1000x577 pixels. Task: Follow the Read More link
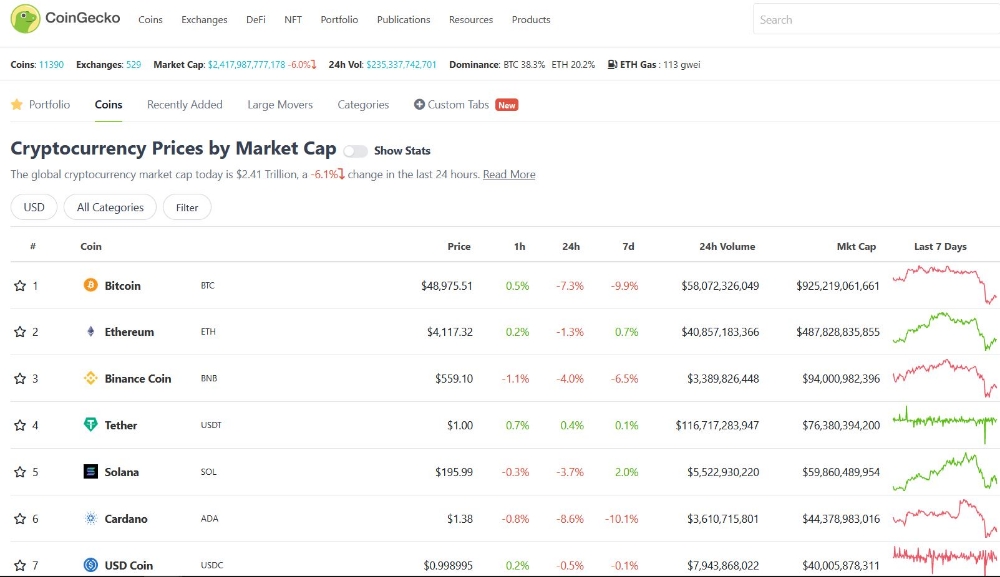pos(509,174)
